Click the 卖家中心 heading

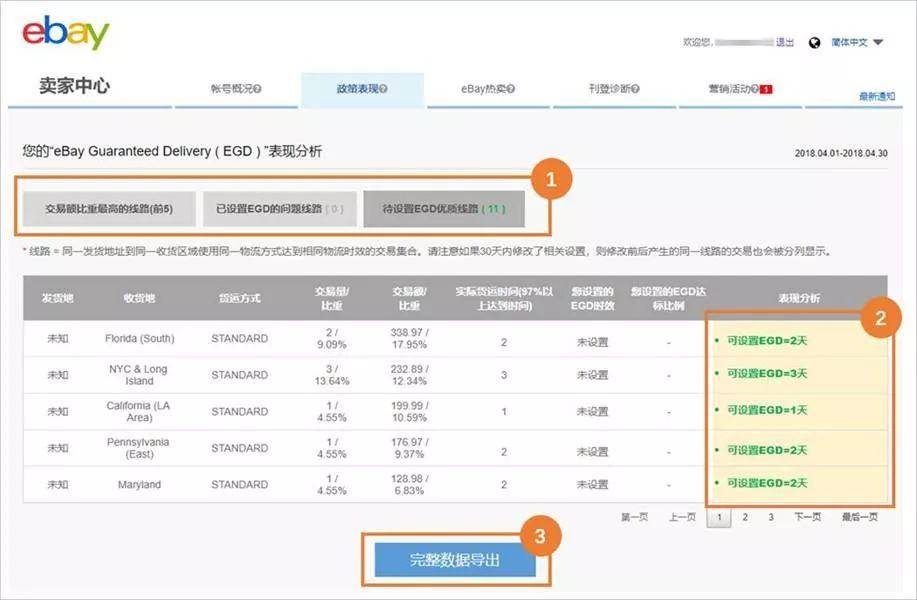[74, 86]
